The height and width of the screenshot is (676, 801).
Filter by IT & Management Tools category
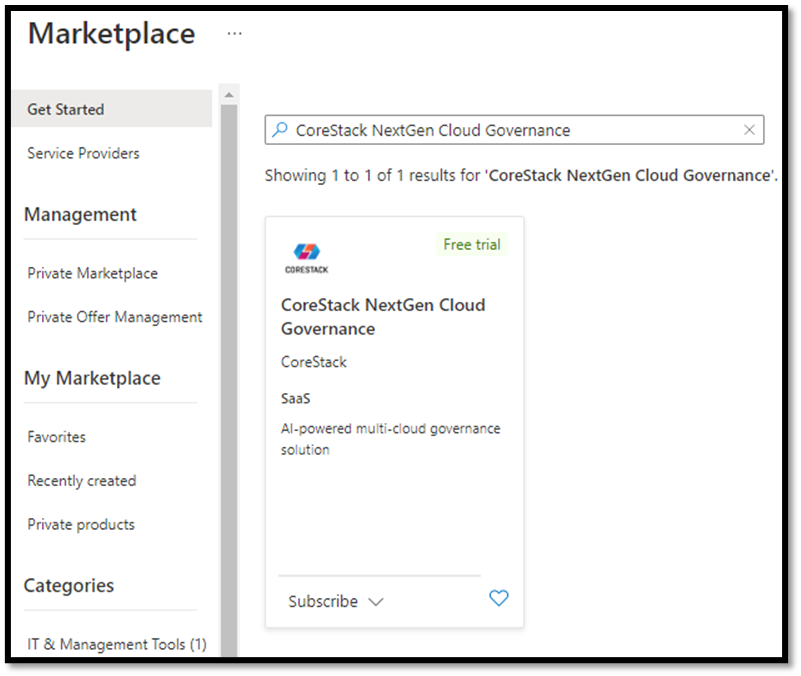116,644
